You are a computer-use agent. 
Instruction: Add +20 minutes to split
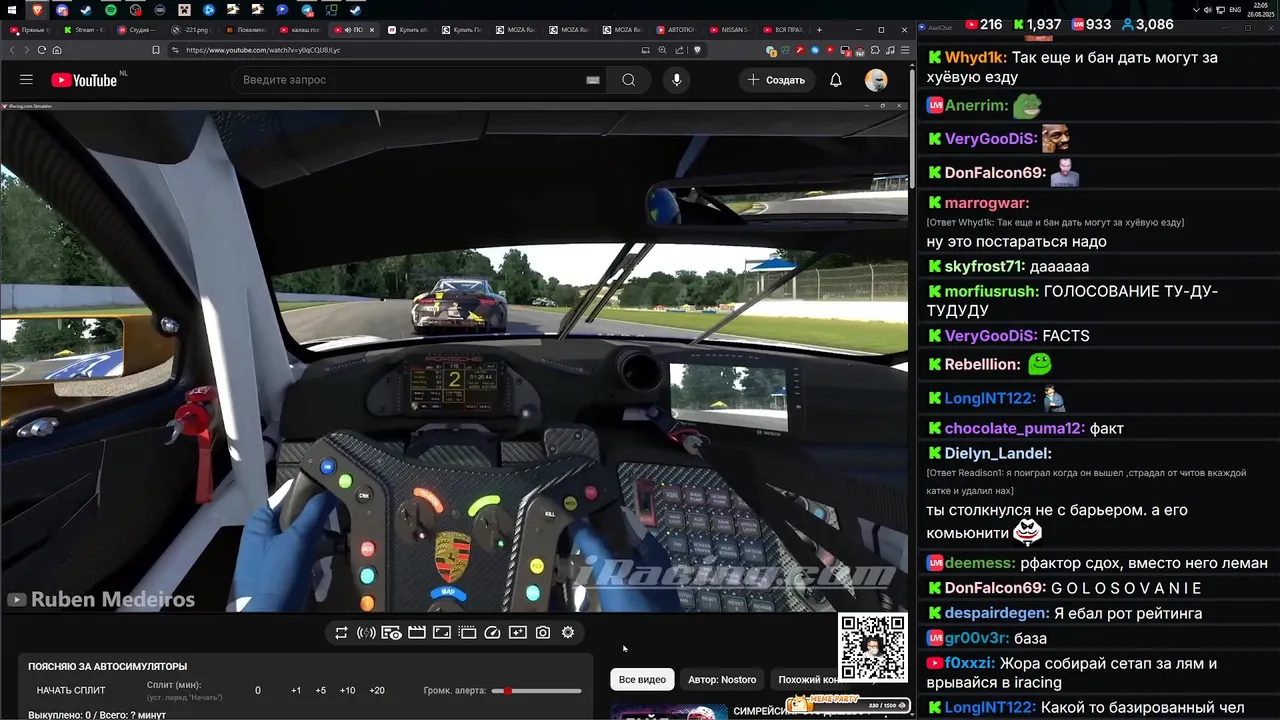click(377, 691)
